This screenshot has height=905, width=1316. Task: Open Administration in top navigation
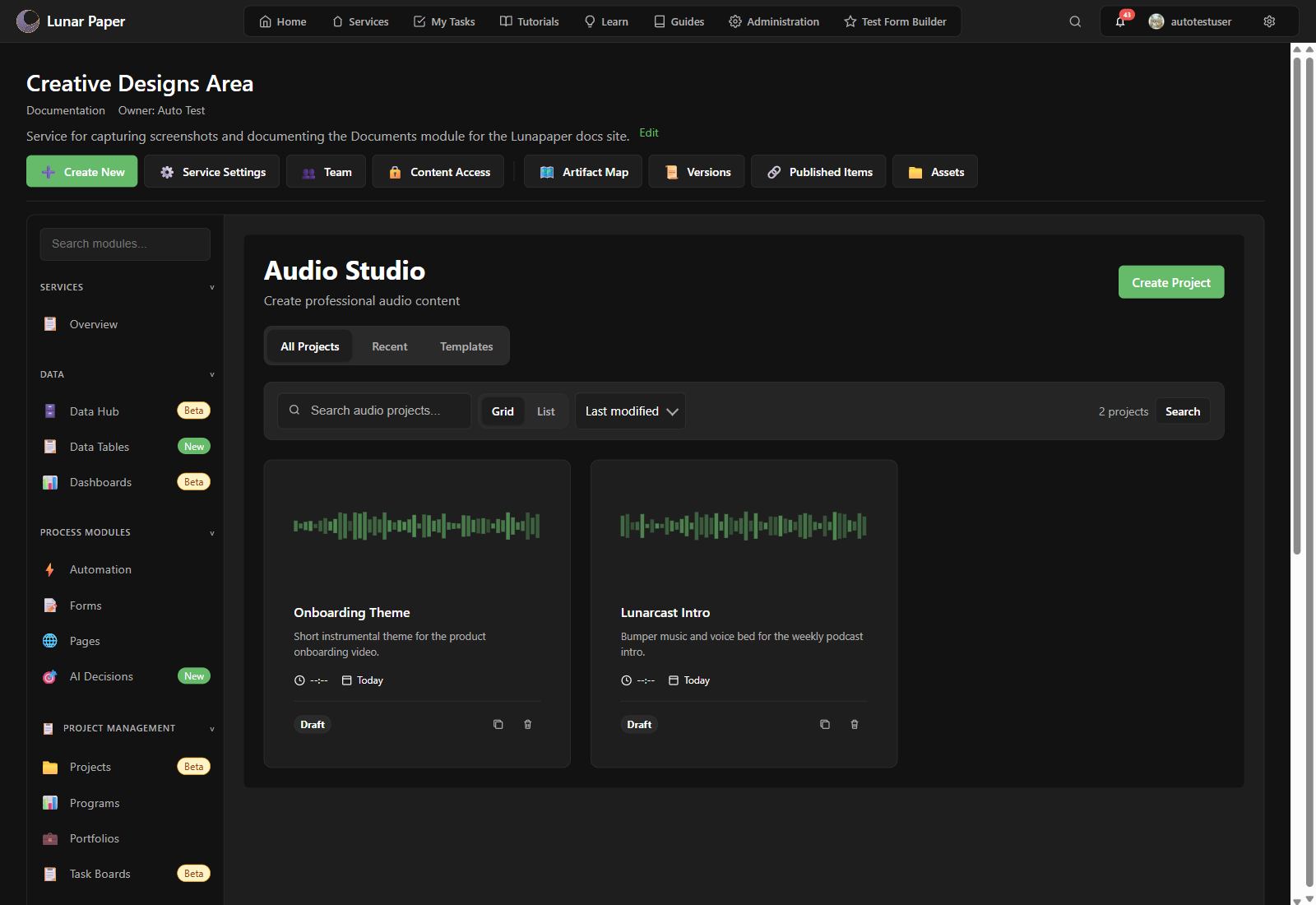(774, 21)
